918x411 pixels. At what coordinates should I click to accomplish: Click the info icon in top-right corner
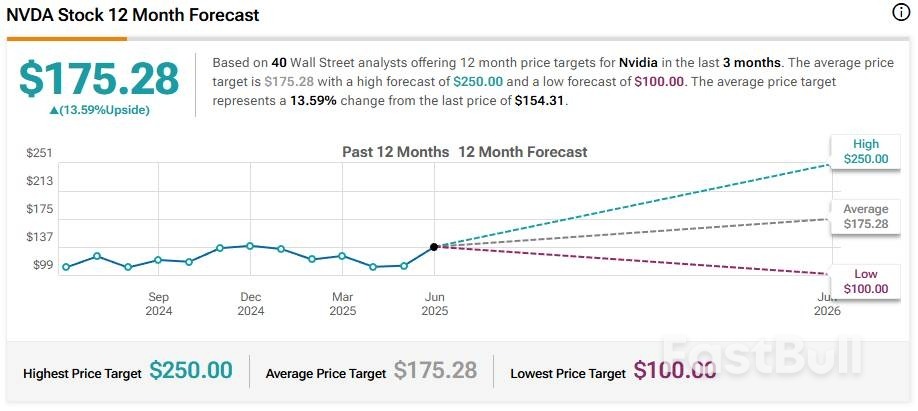(899, 13)
